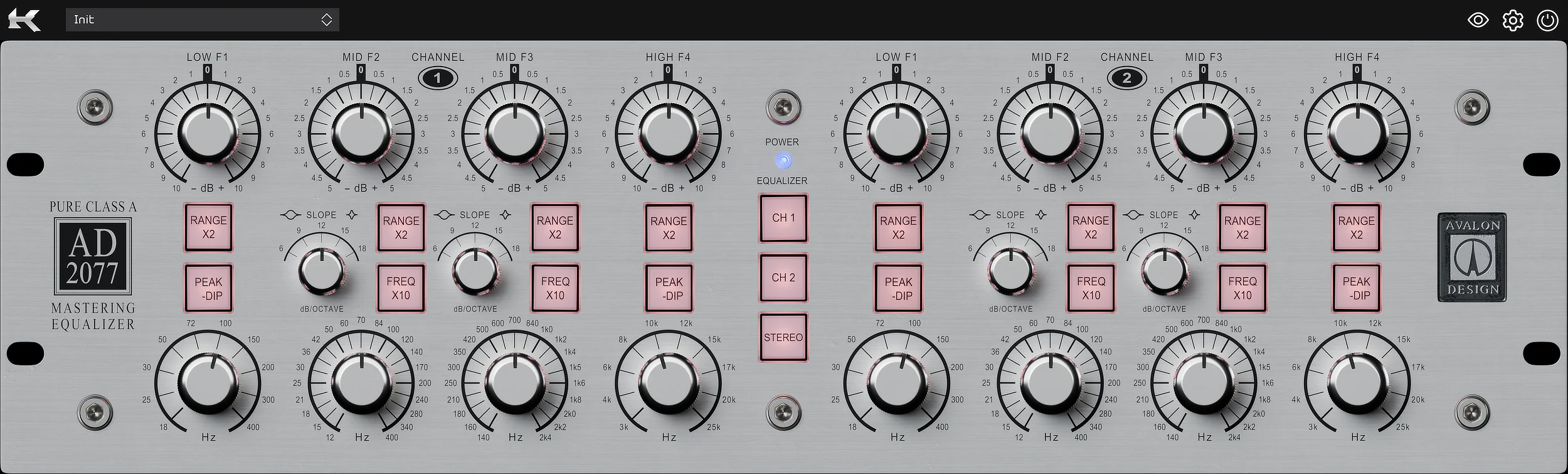Toggle Channel 1 MID F2 FREQ X10
The height and width of the screenshot is (474, 1568).
click(x=401, y=288)
